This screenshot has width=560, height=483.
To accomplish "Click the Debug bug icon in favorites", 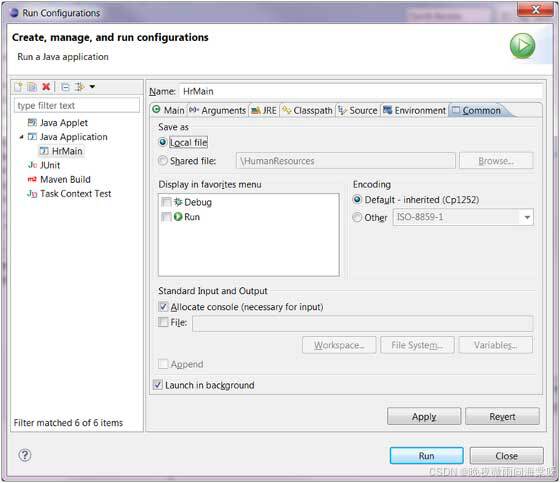I will (178, 202).
